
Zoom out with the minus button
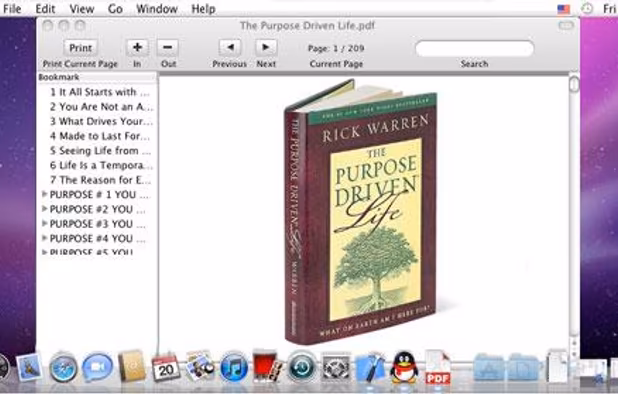point(168,48)
